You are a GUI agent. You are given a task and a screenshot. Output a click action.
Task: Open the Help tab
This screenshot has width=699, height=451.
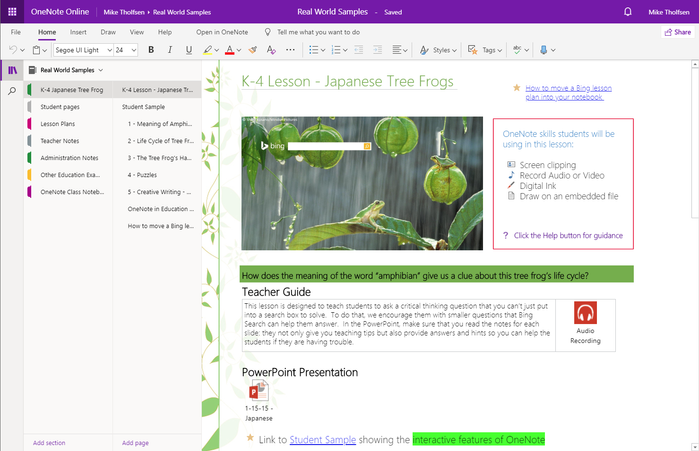[x=164, y=32]
